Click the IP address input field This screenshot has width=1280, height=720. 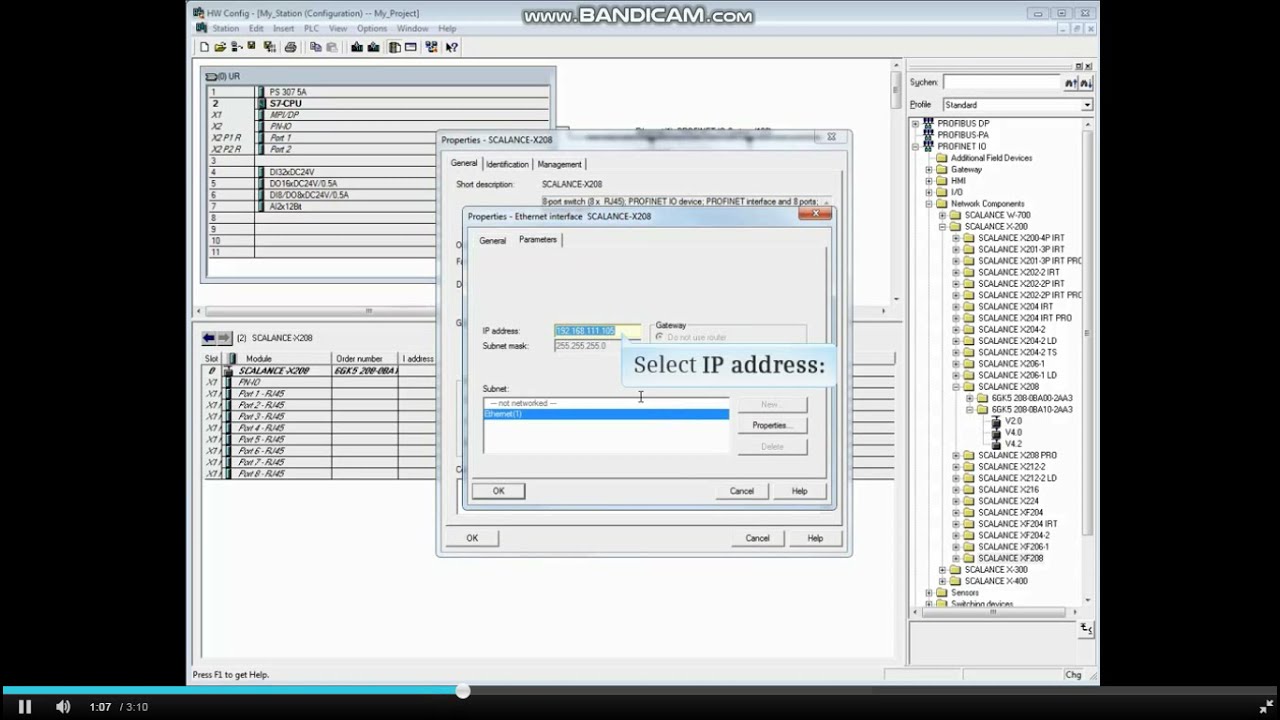point(597,331)
